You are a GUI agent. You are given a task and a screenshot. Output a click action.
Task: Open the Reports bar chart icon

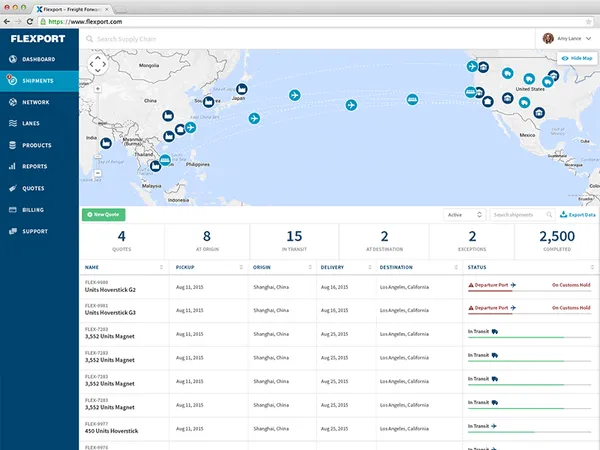(x=13, y=166)
